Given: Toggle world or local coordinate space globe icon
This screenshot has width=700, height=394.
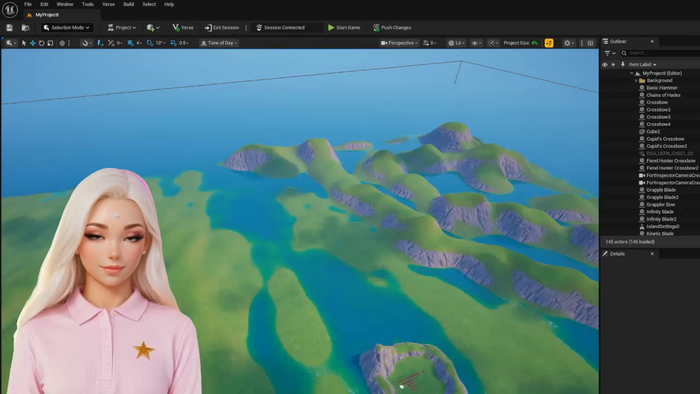Looking at the screenshot, I should pos(62,43).
